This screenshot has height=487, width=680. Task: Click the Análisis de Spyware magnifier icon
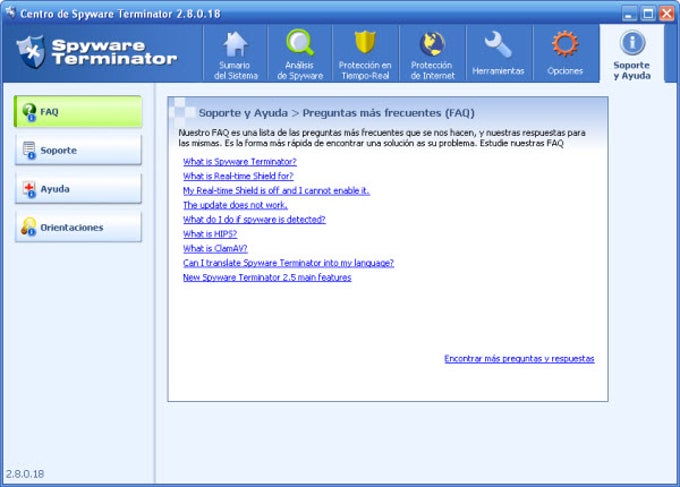coord(300,43)
